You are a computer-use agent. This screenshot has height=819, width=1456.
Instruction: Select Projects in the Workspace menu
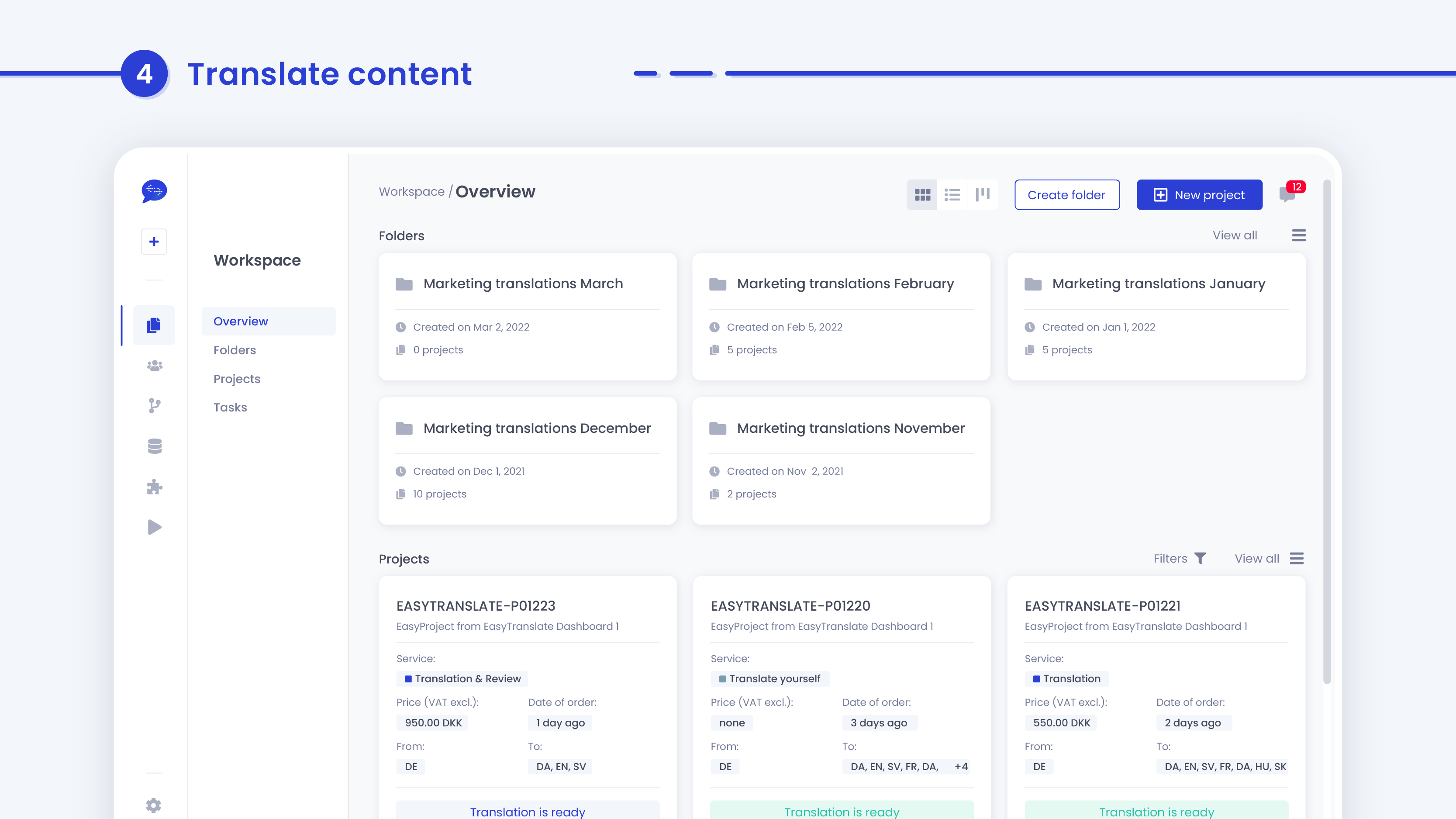[237, 379]
